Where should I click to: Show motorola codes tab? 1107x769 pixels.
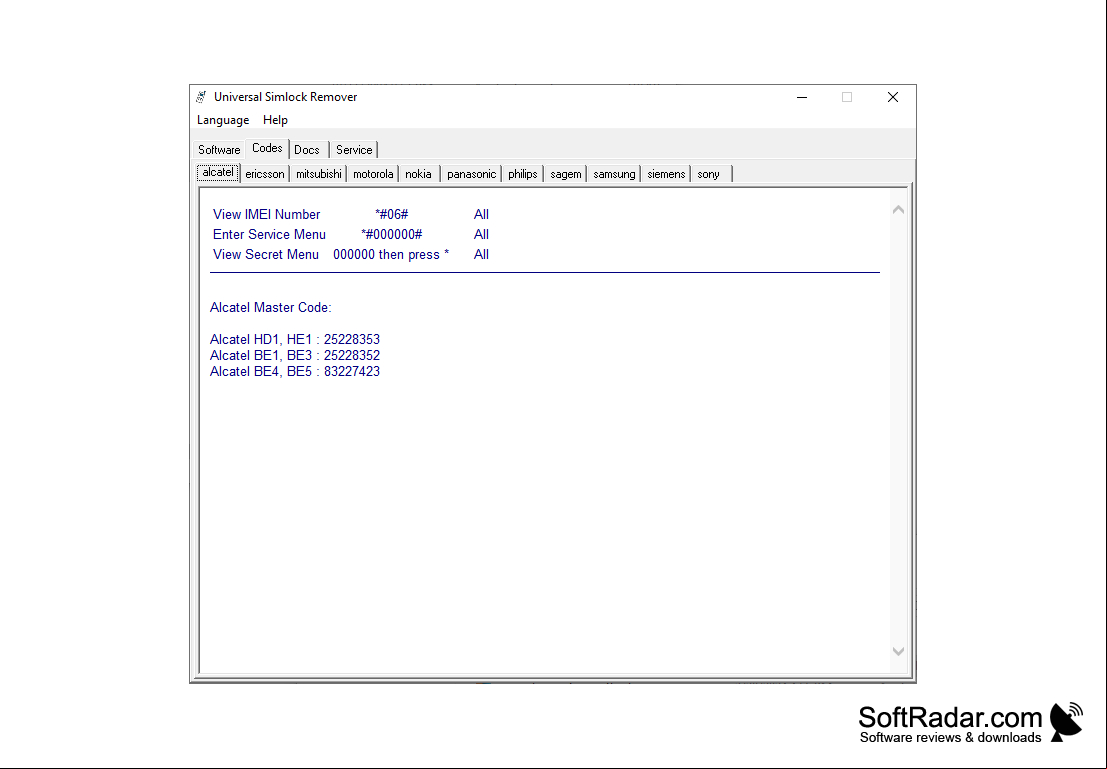pos(373,174)
